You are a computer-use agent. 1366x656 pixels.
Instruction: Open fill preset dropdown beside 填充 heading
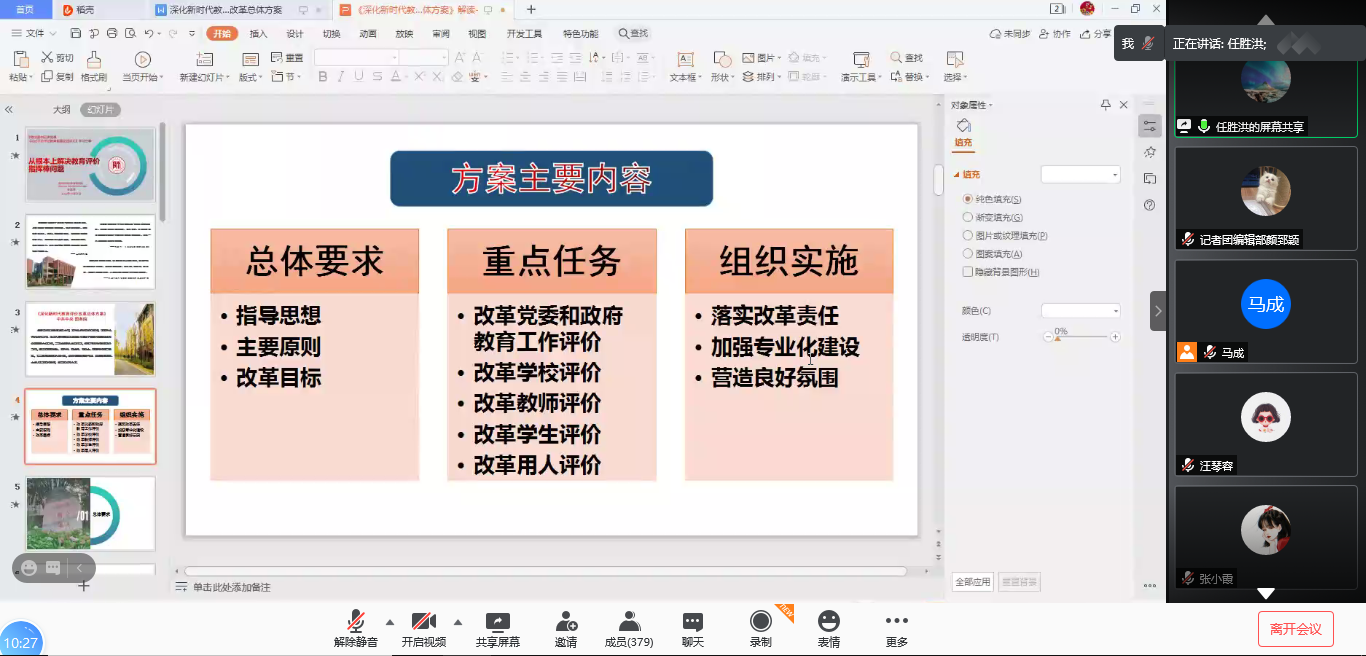[1081, 175]
